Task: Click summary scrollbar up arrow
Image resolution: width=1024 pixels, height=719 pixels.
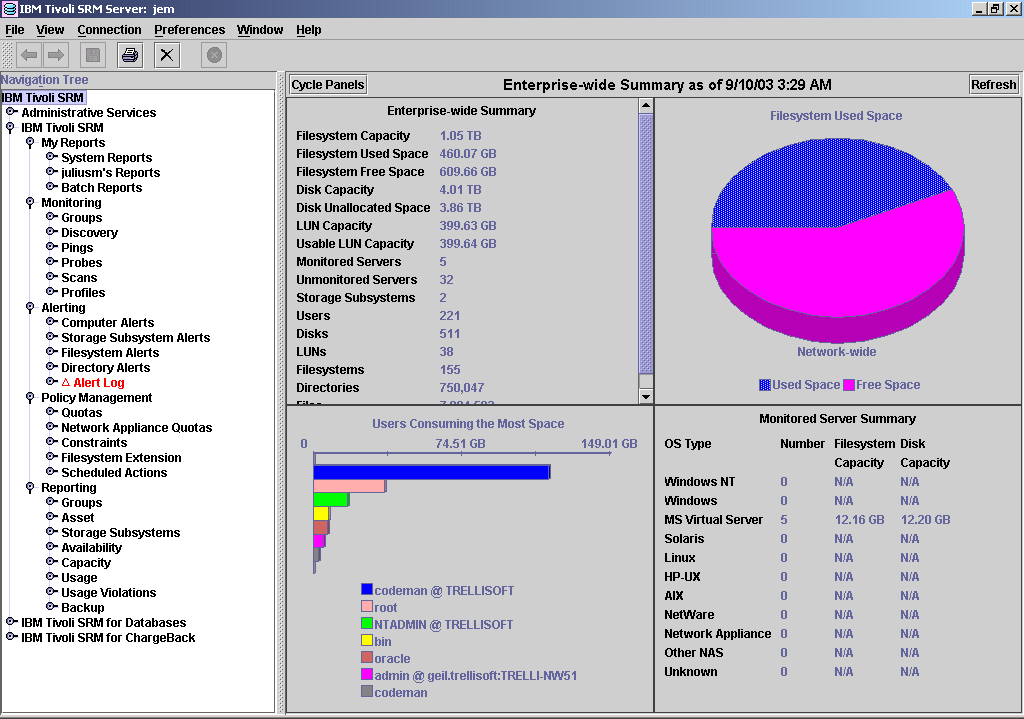Action: pyautogui.click(x=645, y=106)
